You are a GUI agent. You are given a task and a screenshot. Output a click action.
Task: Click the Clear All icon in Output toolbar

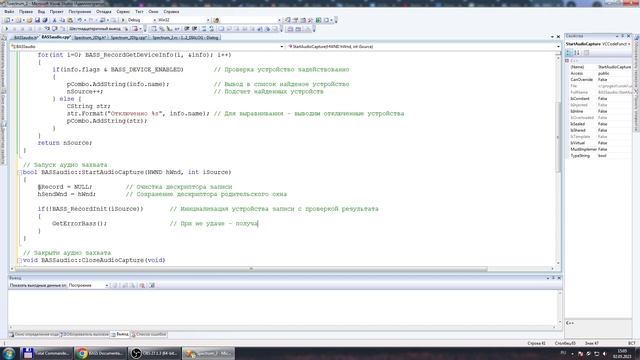click(x=142, y=285)
